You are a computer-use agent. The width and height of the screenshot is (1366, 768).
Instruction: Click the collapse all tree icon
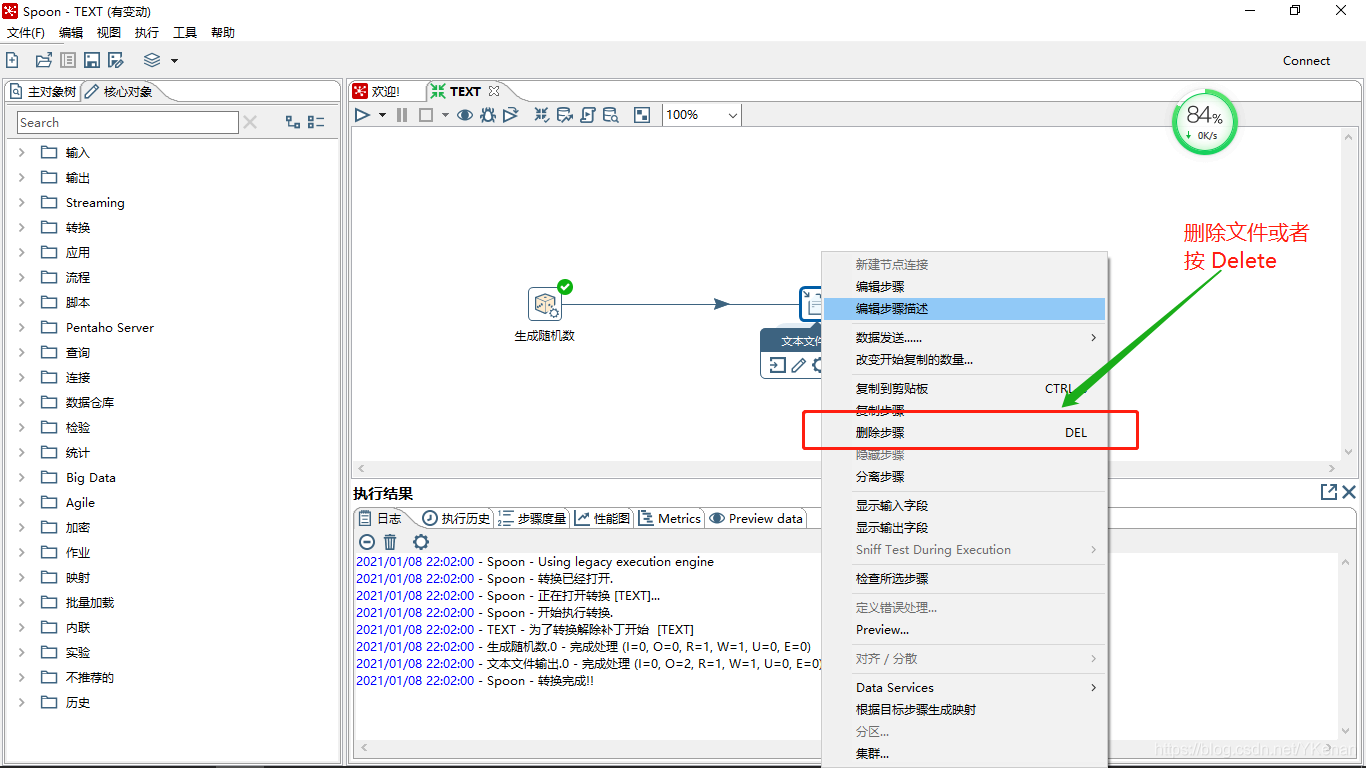(316, 122)
